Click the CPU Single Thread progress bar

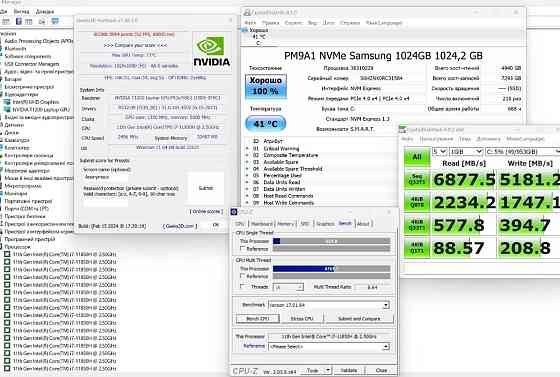point(331,241)
